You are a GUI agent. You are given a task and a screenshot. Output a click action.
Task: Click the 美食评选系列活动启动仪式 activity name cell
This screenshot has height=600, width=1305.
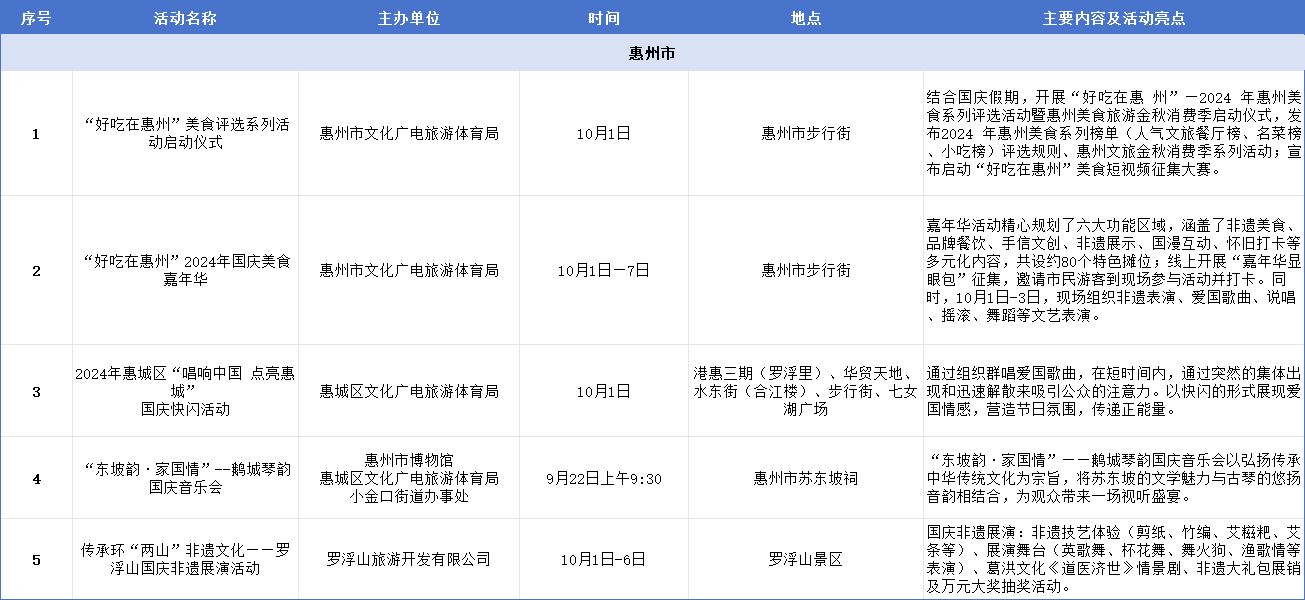coord(185,133)
